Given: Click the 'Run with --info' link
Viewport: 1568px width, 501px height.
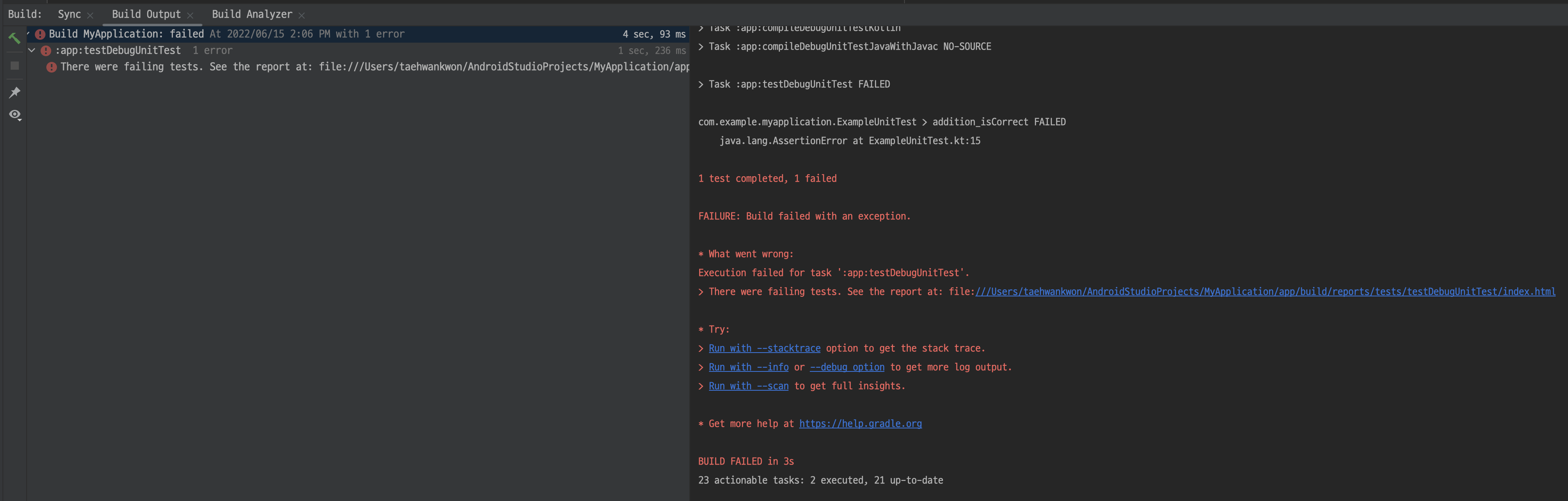Looking at the screenshot, I should click(x=748, y=367).
